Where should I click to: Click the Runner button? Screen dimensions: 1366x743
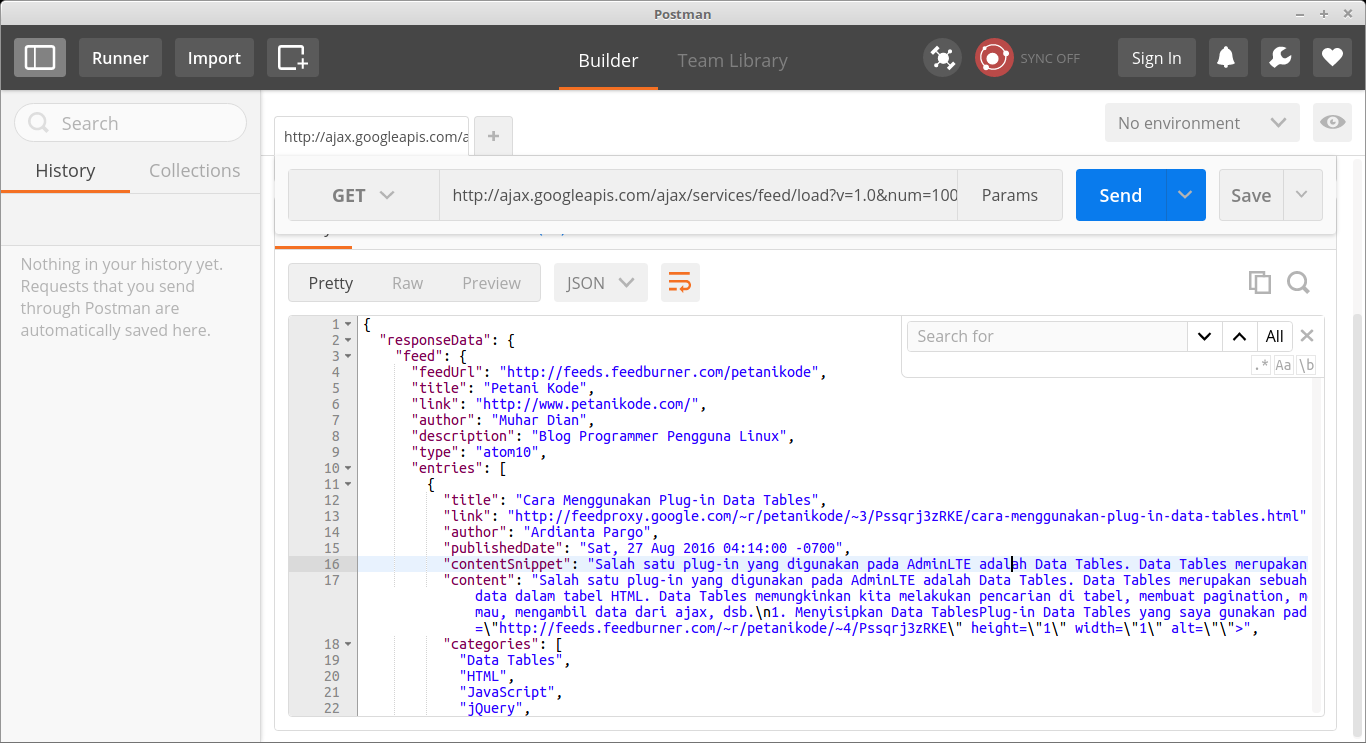pyautogui.click(x=120, y=58)
